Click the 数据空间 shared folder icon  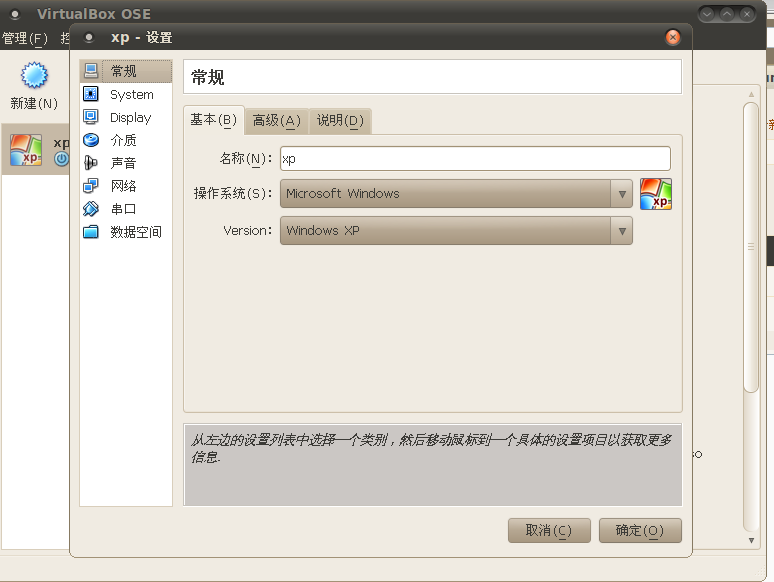coord(91,232)
